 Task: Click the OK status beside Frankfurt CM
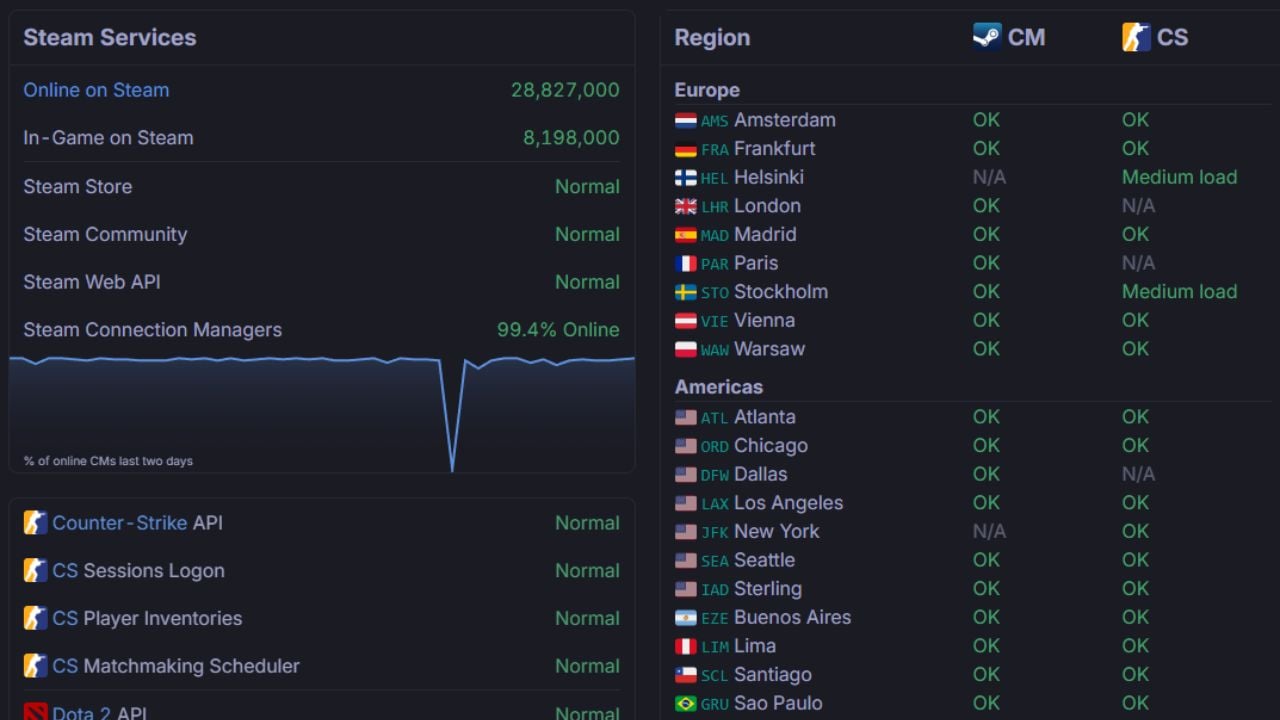coord(986,148)
